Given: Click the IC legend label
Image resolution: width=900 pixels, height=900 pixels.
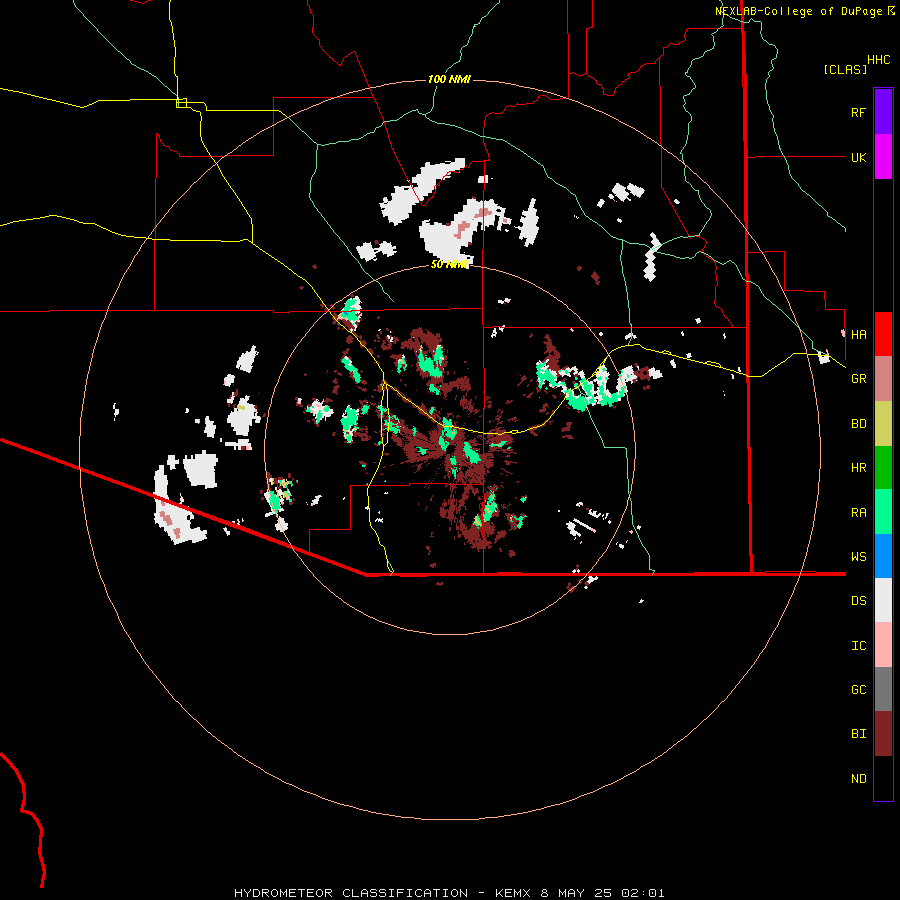Looking at the screenshot, I should click(858, 646).
